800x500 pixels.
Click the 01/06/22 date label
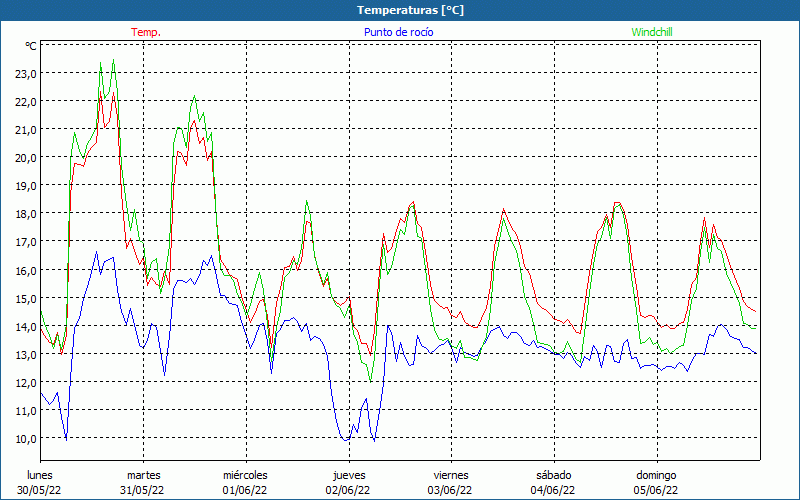[245, 490]
